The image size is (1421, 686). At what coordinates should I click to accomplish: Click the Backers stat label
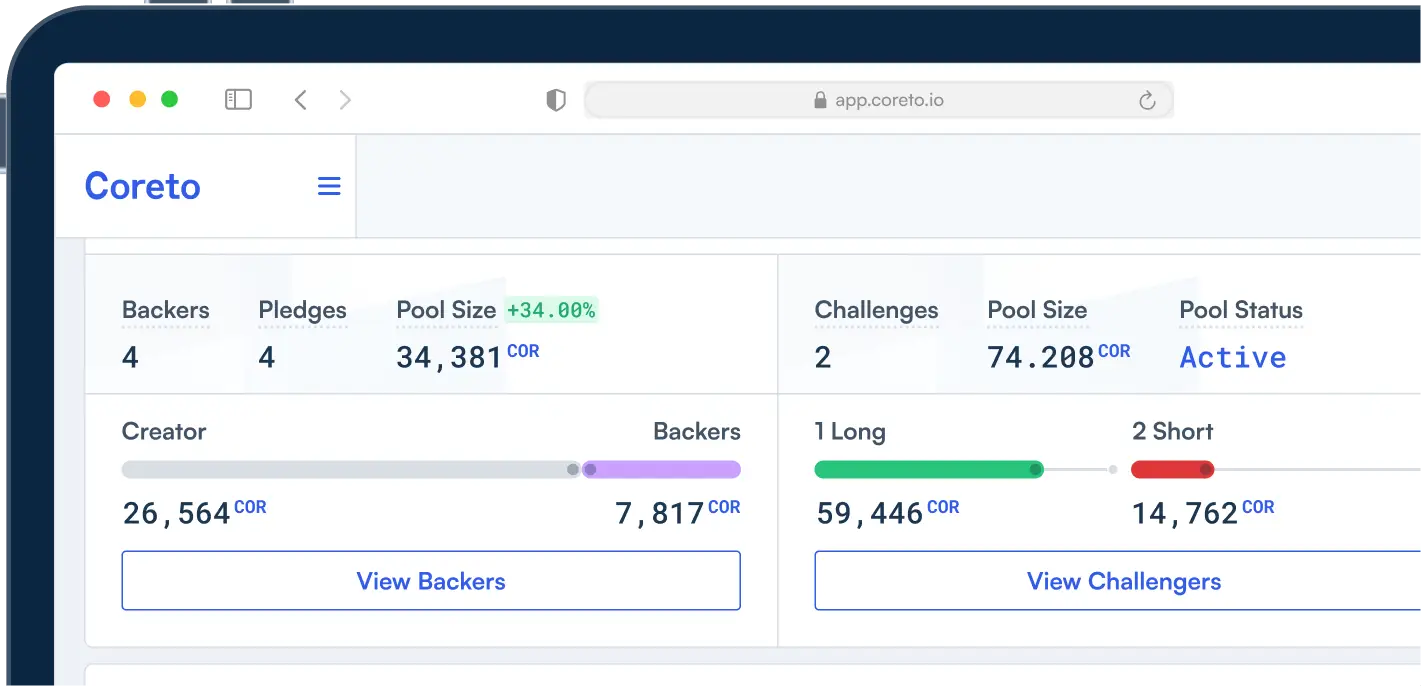(166, 310)
